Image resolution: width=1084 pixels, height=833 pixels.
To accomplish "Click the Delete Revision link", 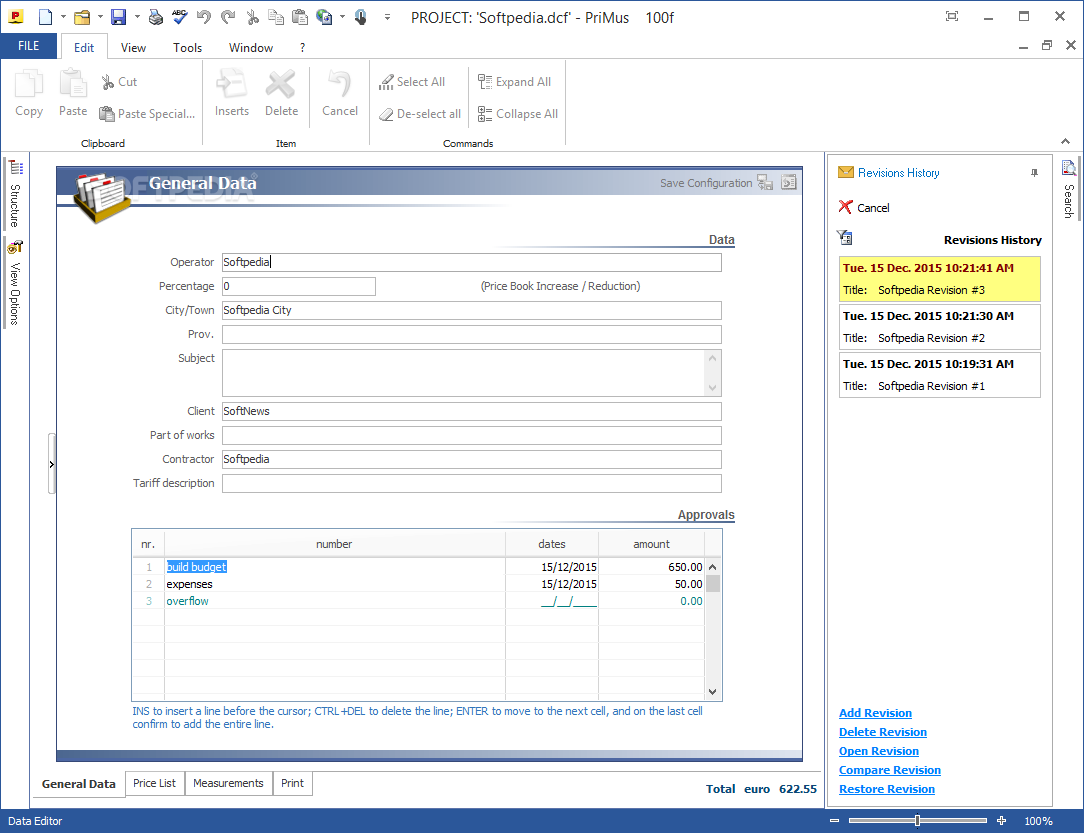I will pos(883,732).
